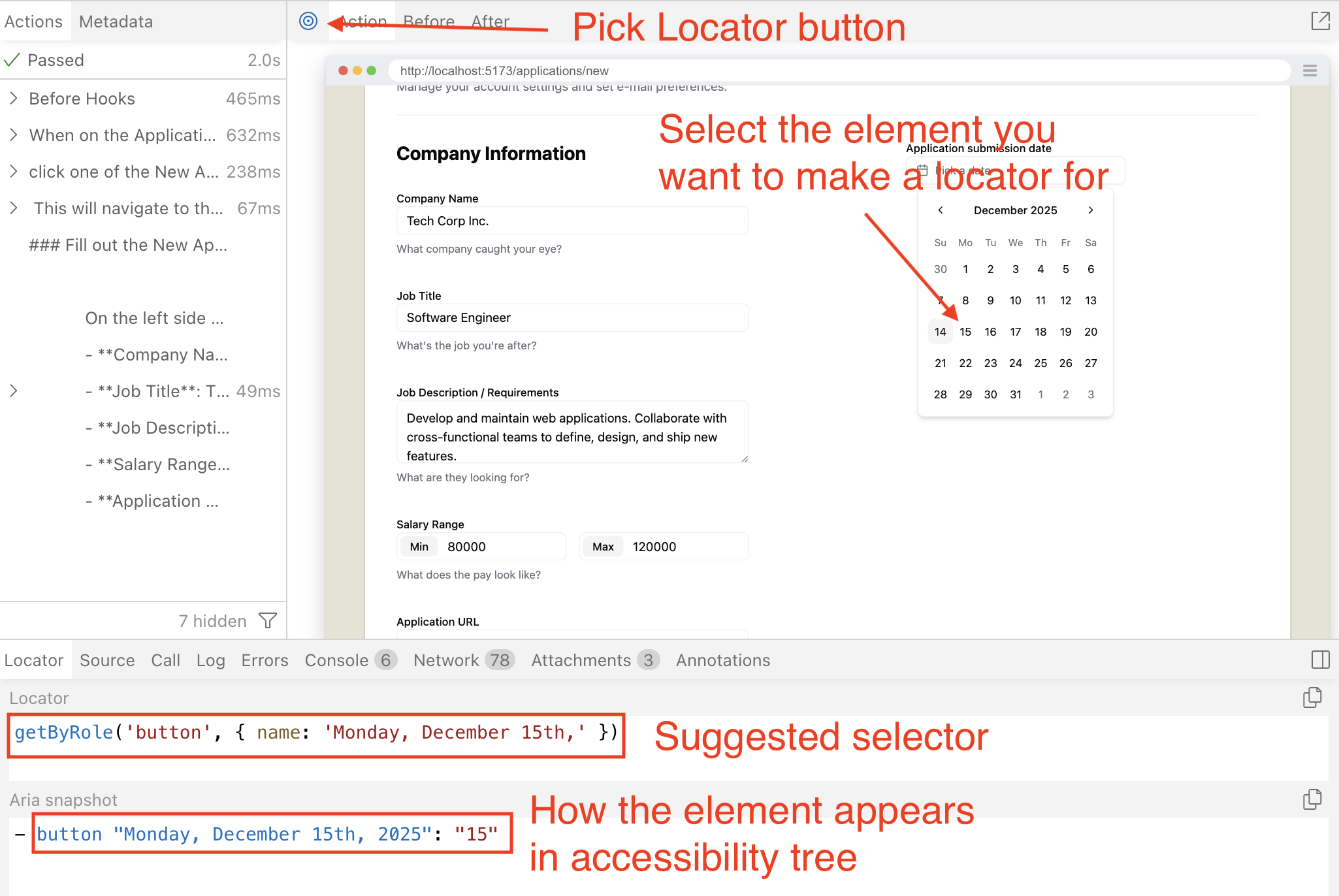Expand the '**Job Title**' step entry

tap(13, 391)
